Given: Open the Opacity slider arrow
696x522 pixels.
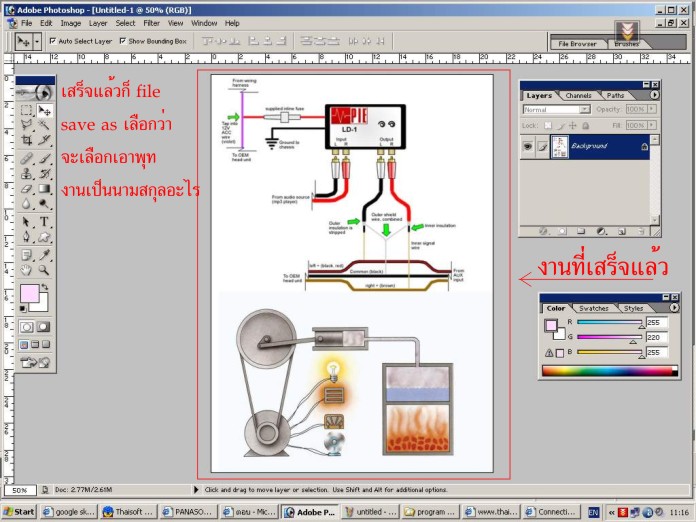Looking at the screenshot, I should 652,109.
